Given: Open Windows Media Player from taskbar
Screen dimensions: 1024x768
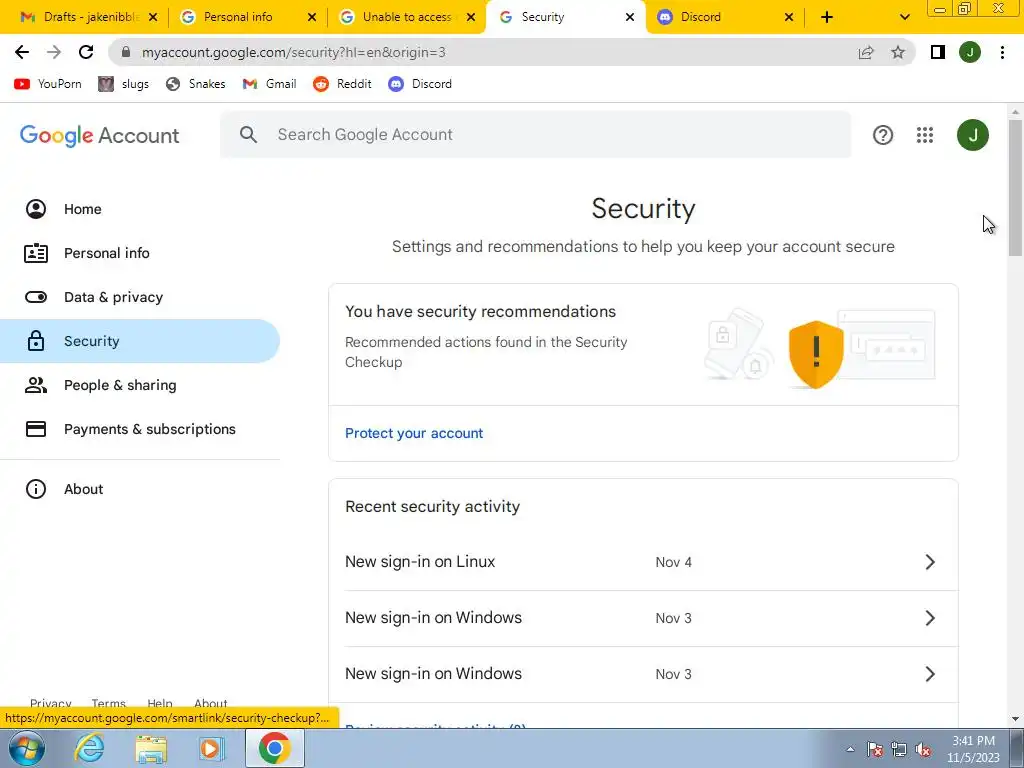Looking at the screenshot, I should 211,748.
